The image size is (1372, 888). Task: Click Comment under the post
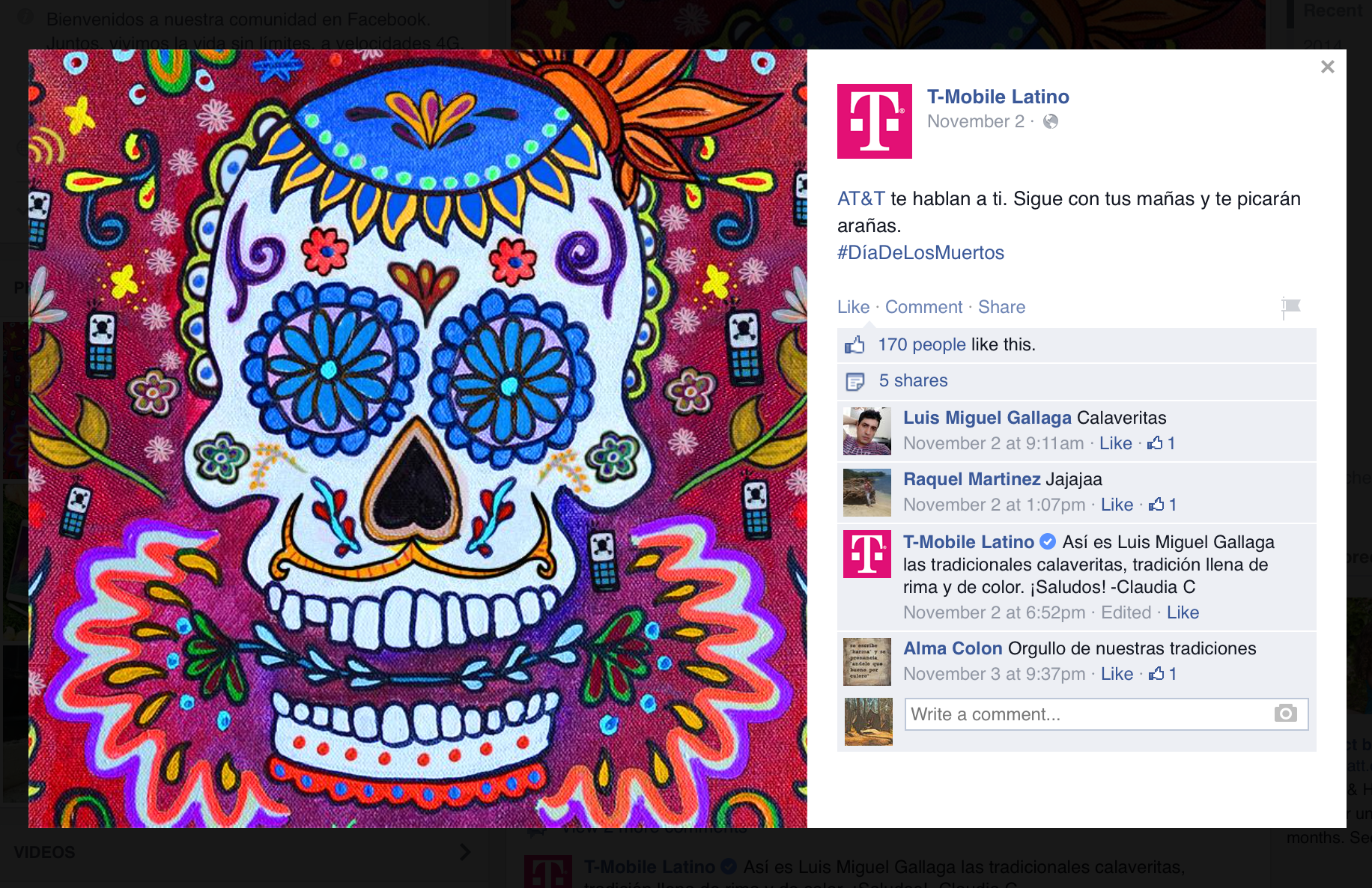[x=923, y=307]
